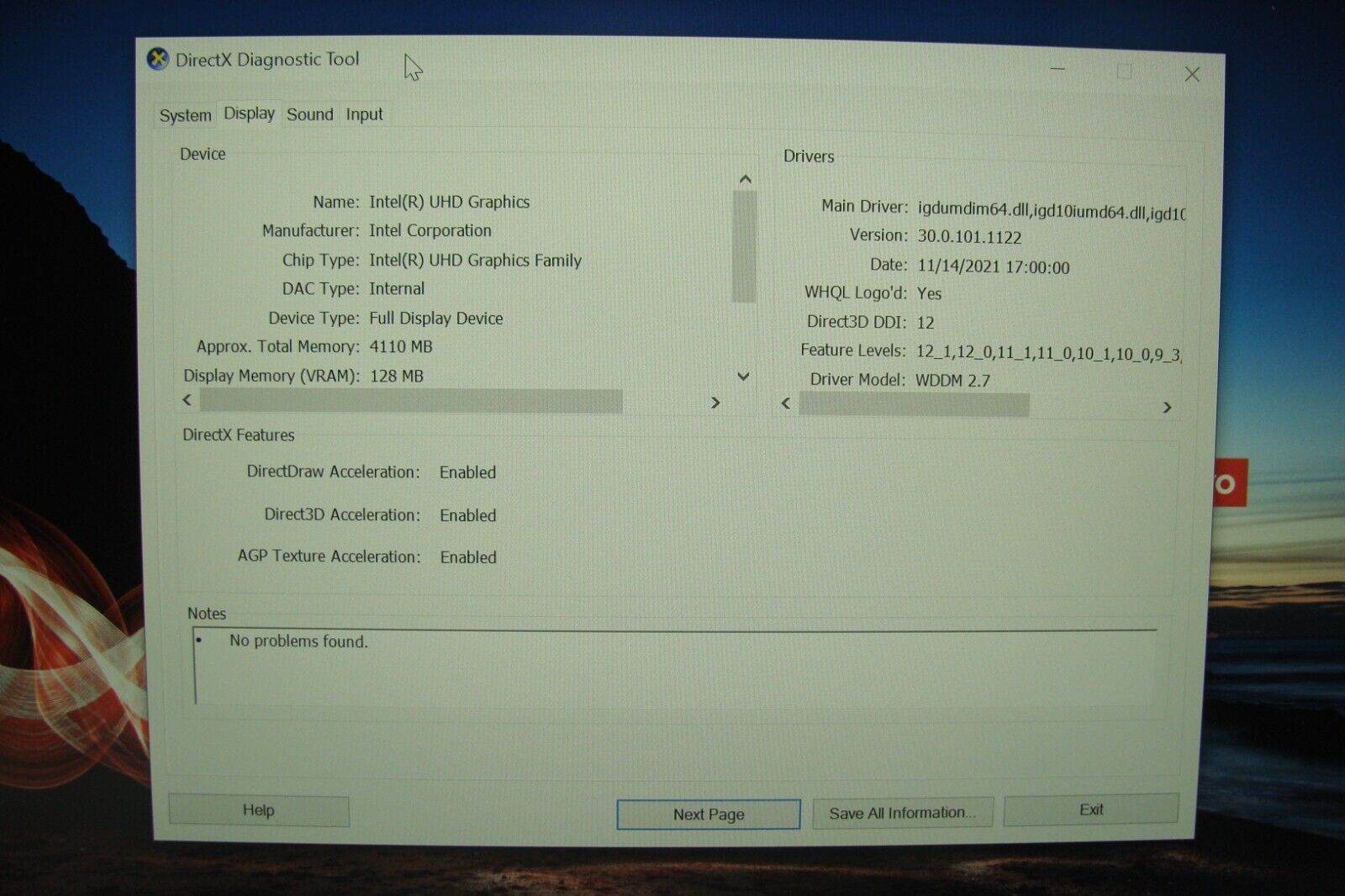The image size is (1345, 896).
Task: Select the Display tab
Action: (249, 113)
